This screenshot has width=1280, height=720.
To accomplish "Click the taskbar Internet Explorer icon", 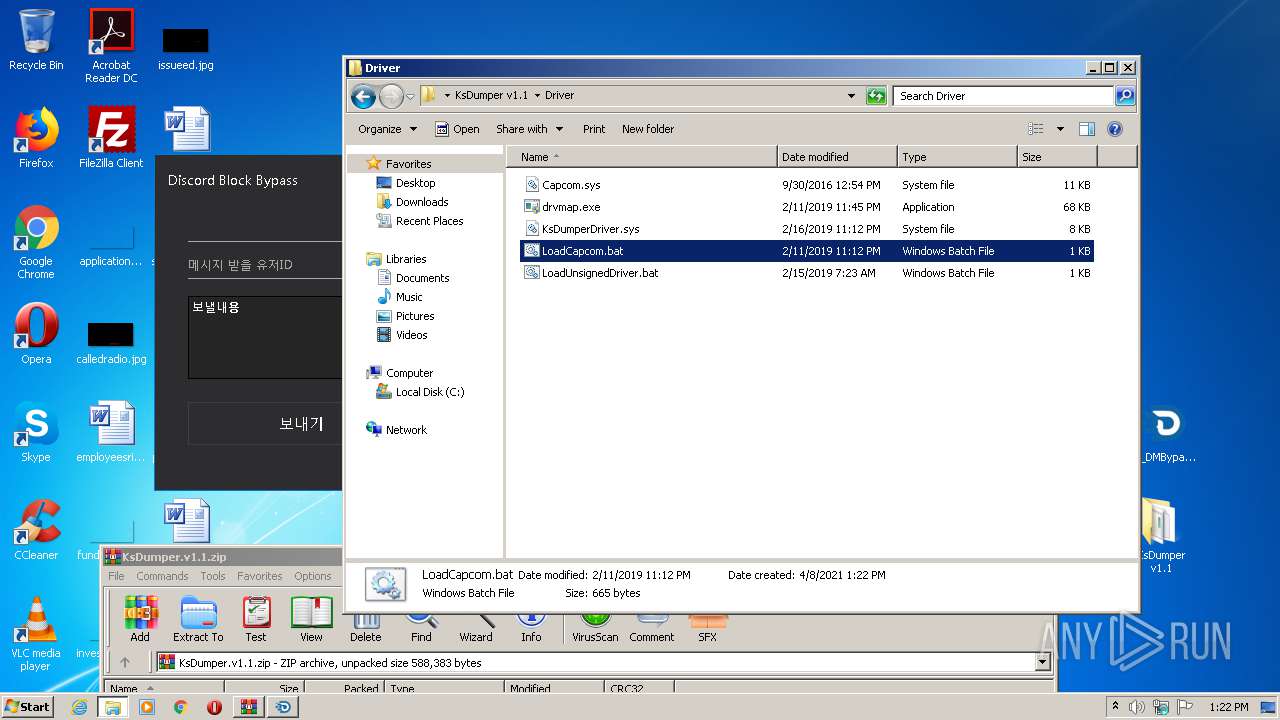I will click(x=80, y=707).
